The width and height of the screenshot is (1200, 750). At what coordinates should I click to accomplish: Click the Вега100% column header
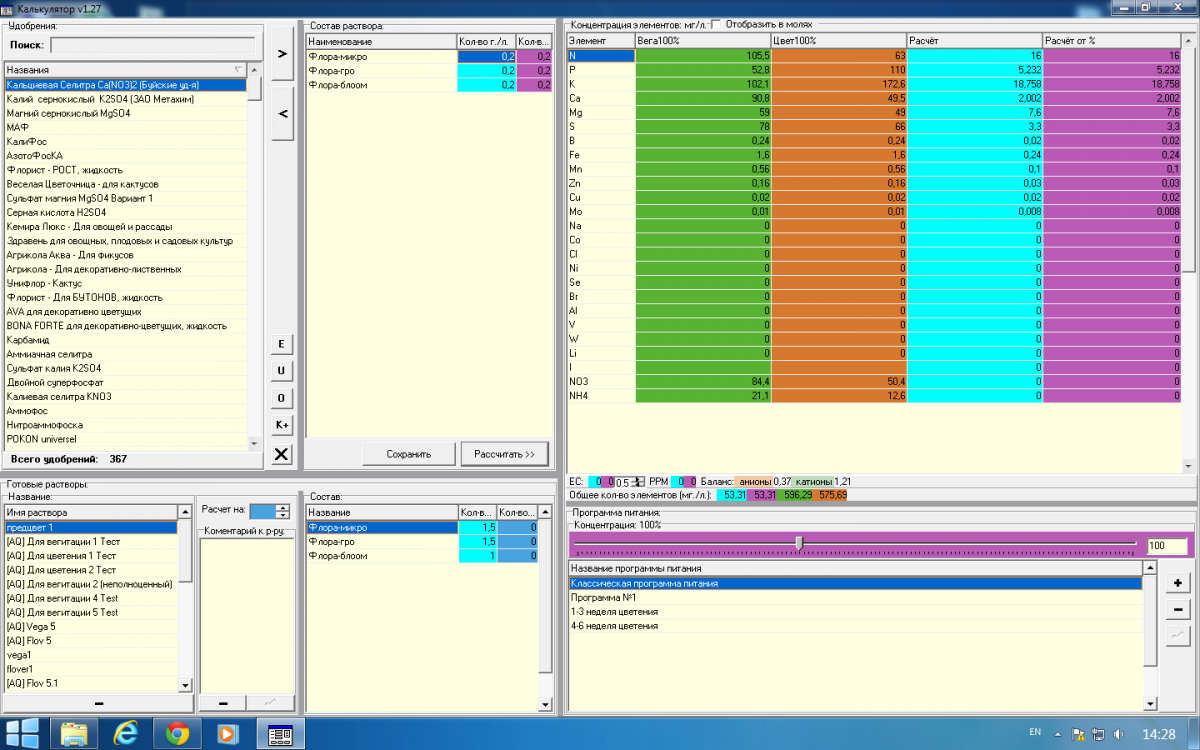click(703, 41)
